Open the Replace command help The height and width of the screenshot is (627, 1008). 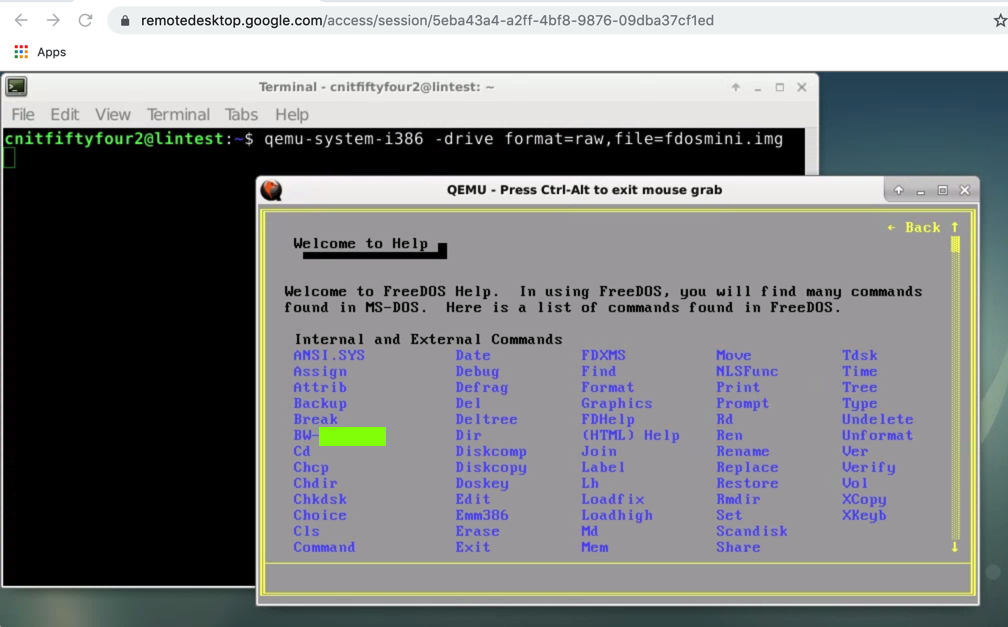748,468
